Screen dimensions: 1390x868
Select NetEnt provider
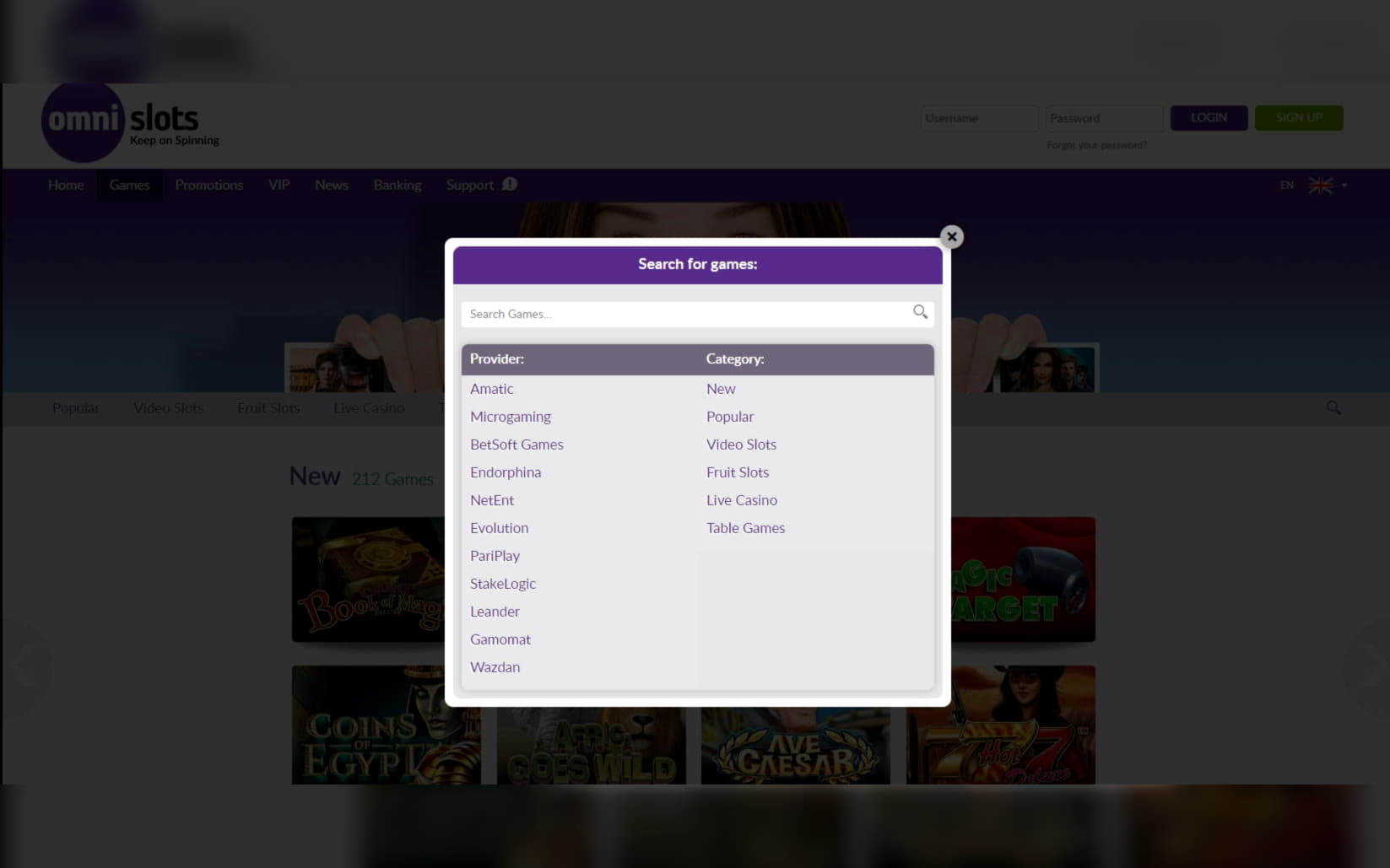[x=492, y=500]
